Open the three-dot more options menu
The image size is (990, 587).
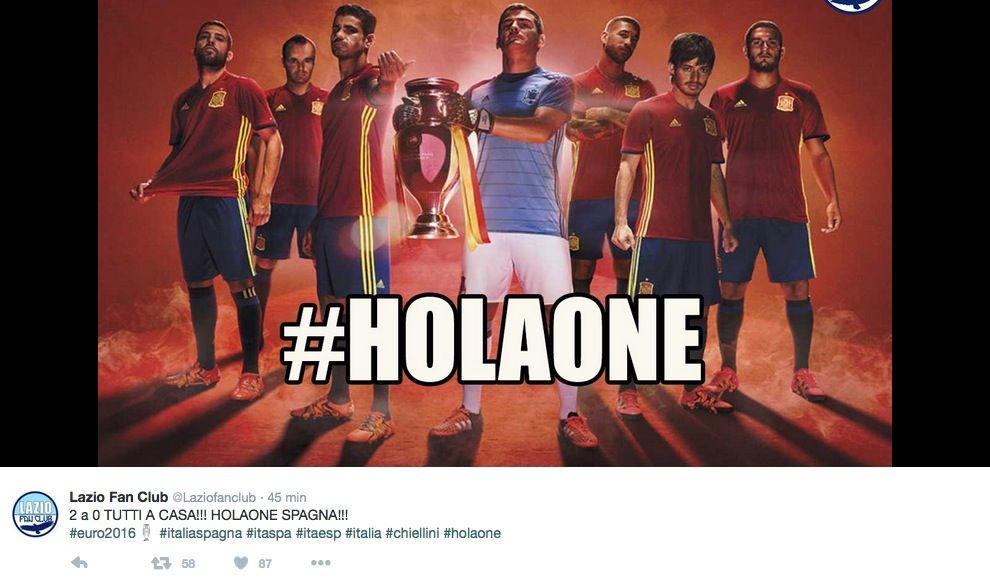(x=320, y=562)
